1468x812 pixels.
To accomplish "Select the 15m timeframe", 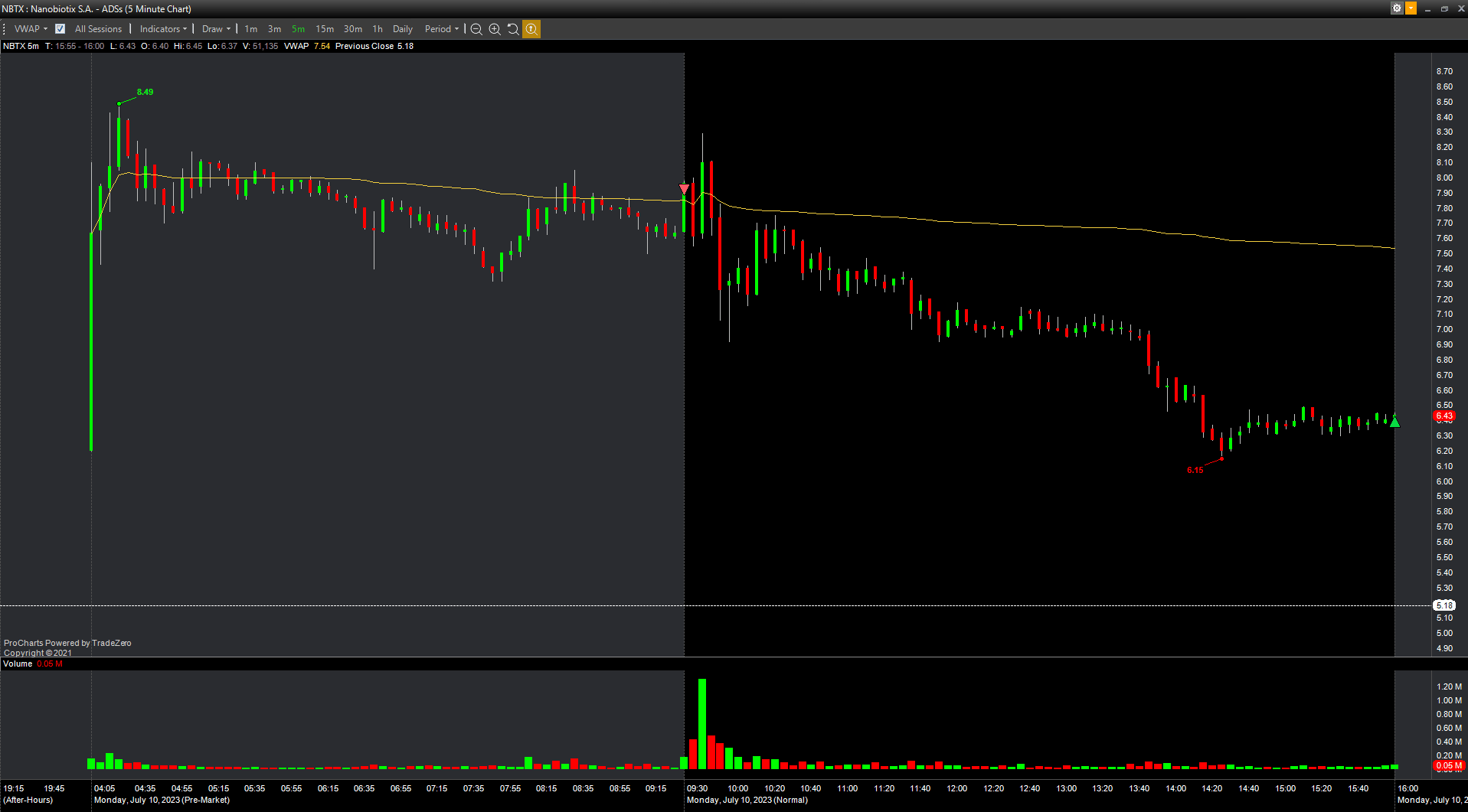I will pyautogui.click(x=325, y=29).
